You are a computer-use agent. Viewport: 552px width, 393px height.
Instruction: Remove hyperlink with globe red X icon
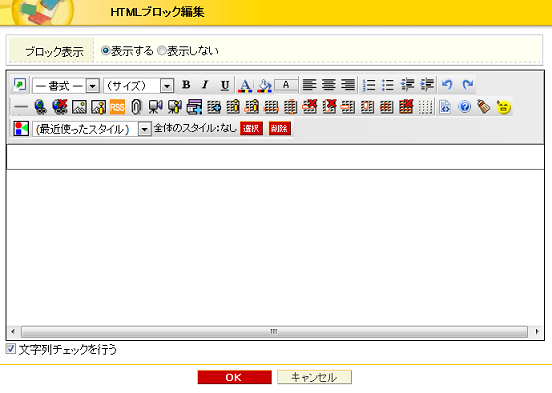(x=60, y=107)
